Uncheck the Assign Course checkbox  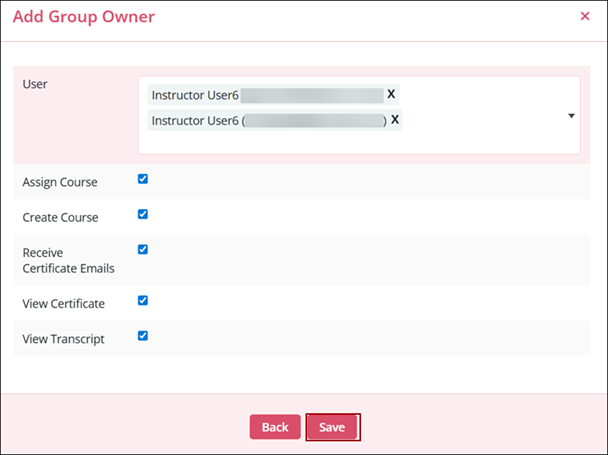pos(143,180)
